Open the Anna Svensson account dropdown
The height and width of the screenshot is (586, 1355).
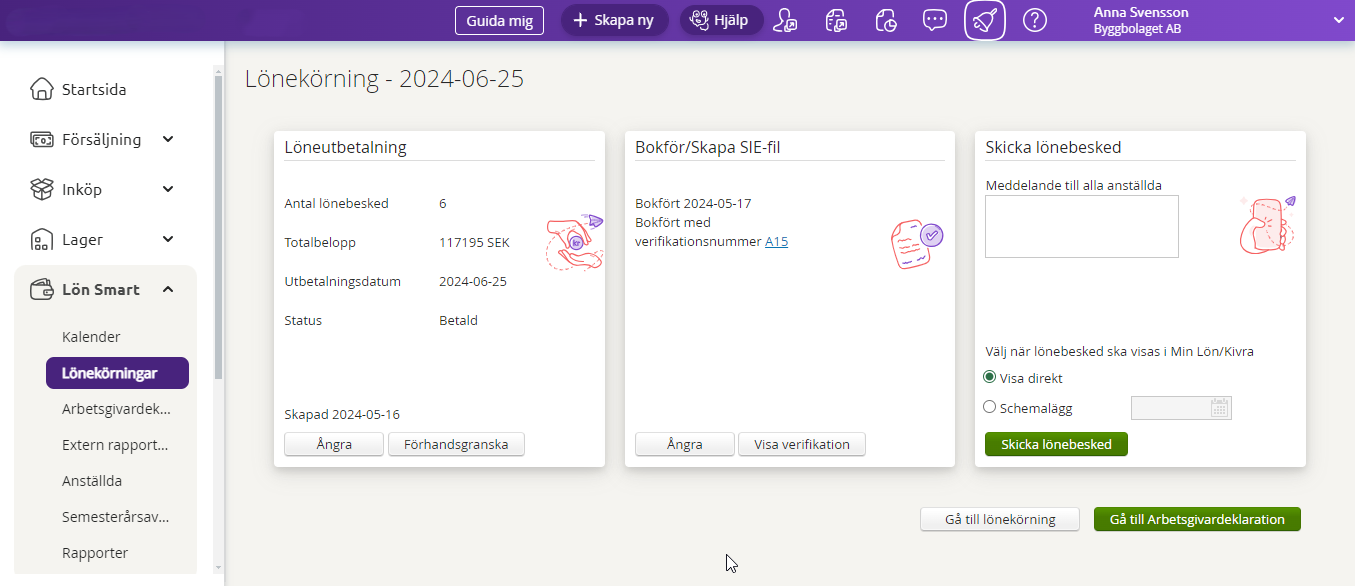(x=1338, y=20)
